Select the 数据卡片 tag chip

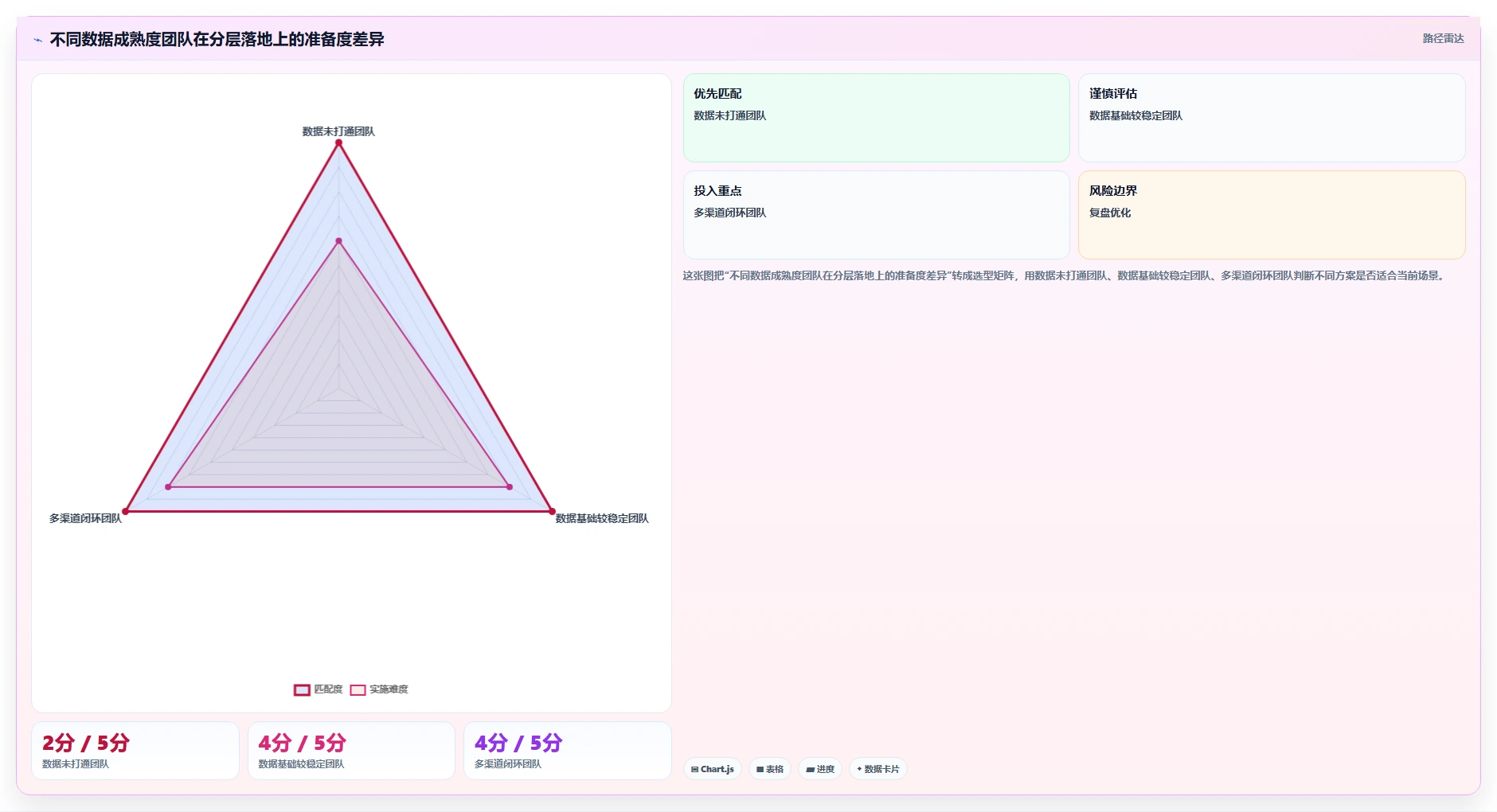pyautogui.click(x=878, y=769)
